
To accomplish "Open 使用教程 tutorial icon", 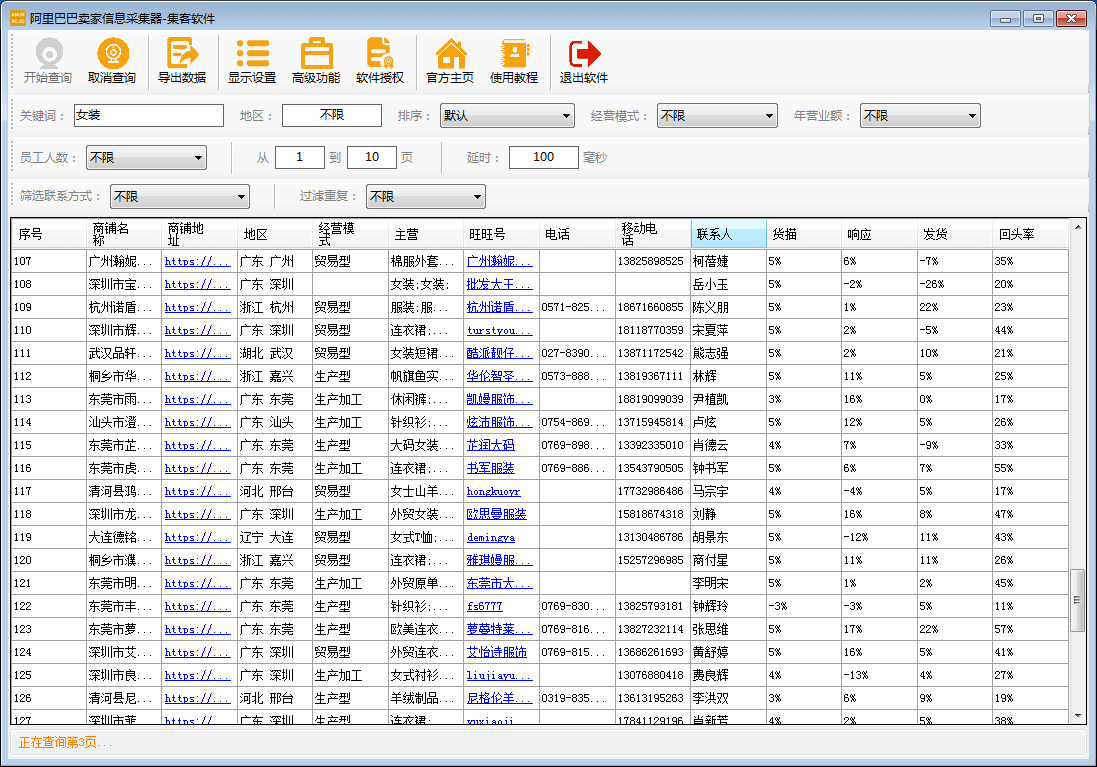I will click(514, 61).
